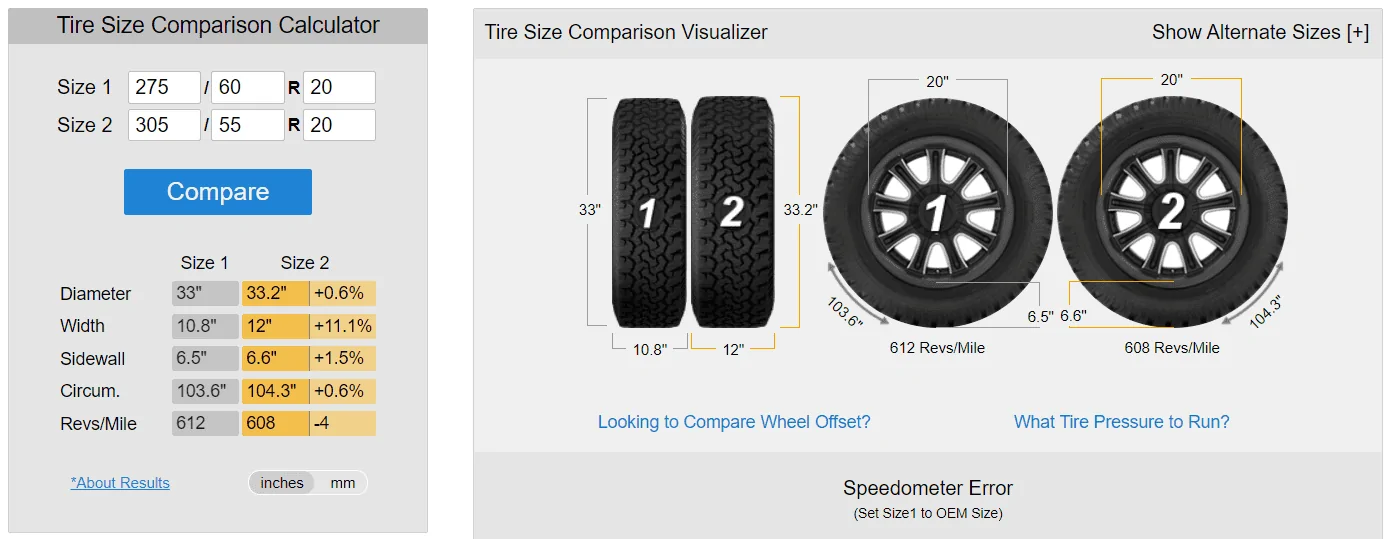The image size is (1391, 539).
Task: Switch units to inches
Action: click(282, 483)
